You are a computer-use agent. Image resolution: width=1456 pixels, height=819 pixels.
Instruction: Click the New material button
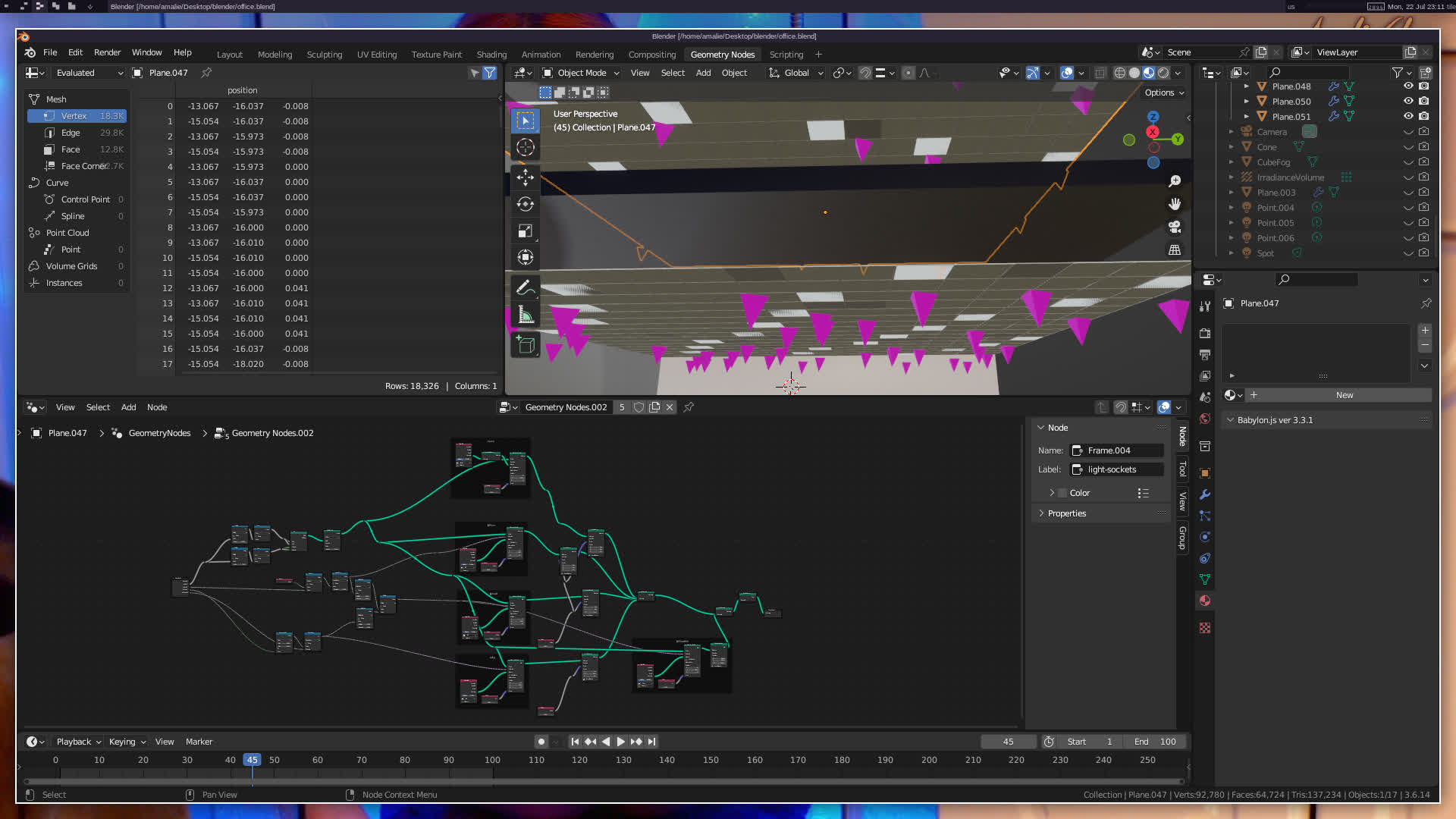click(1344, 395)
